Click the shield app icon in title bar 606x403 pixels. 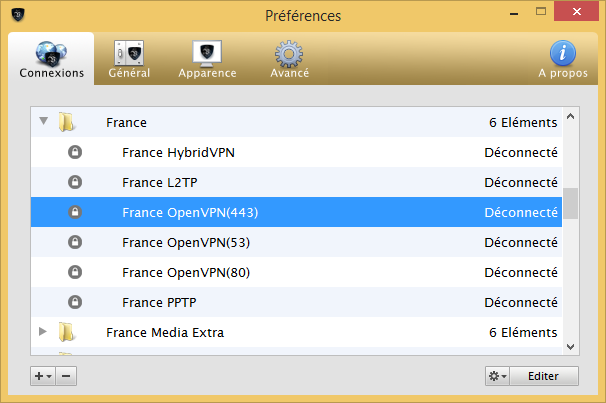[18, 15]
